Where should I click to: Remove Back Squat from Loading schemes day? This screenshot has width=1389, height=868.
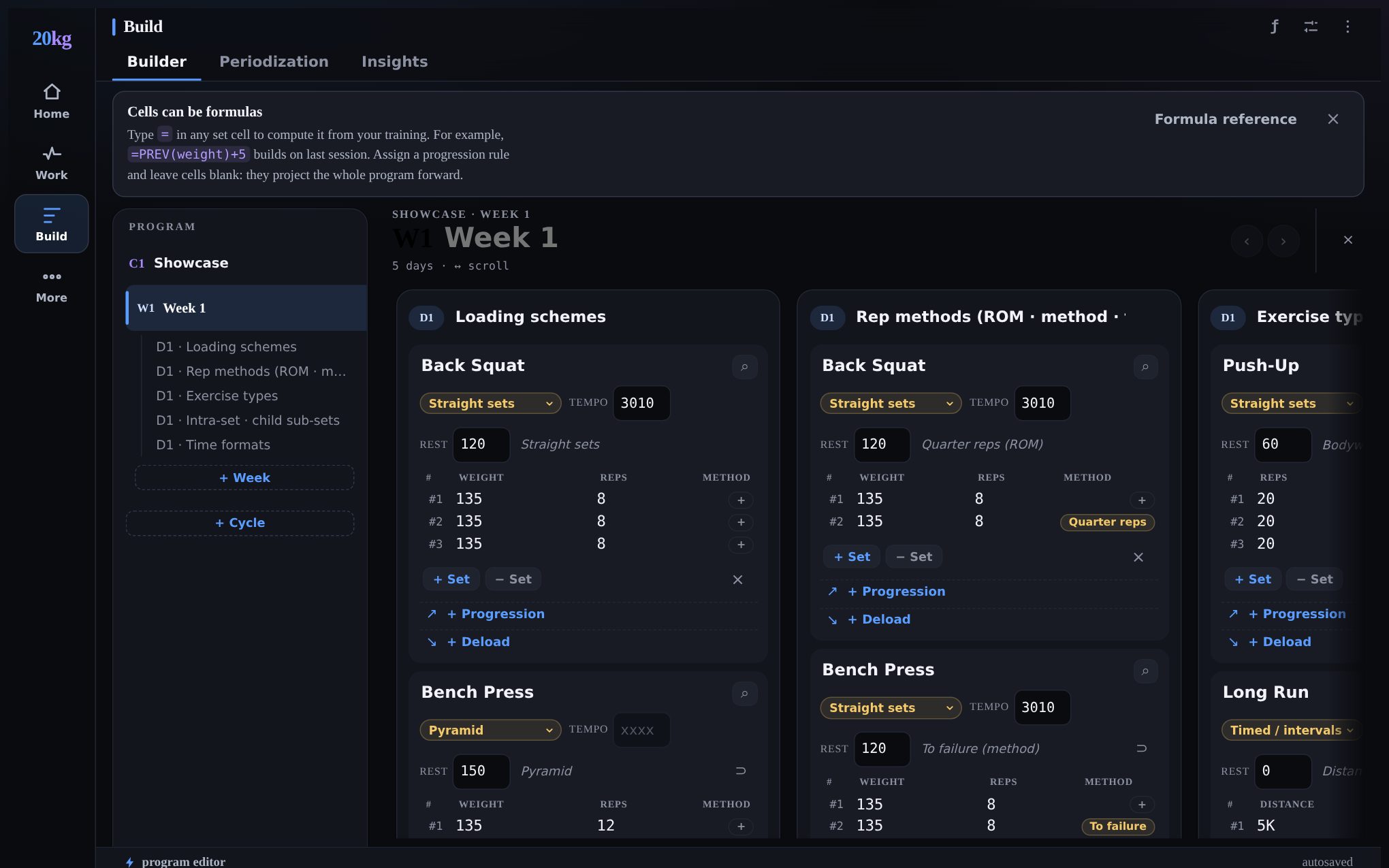click(737, 579)
